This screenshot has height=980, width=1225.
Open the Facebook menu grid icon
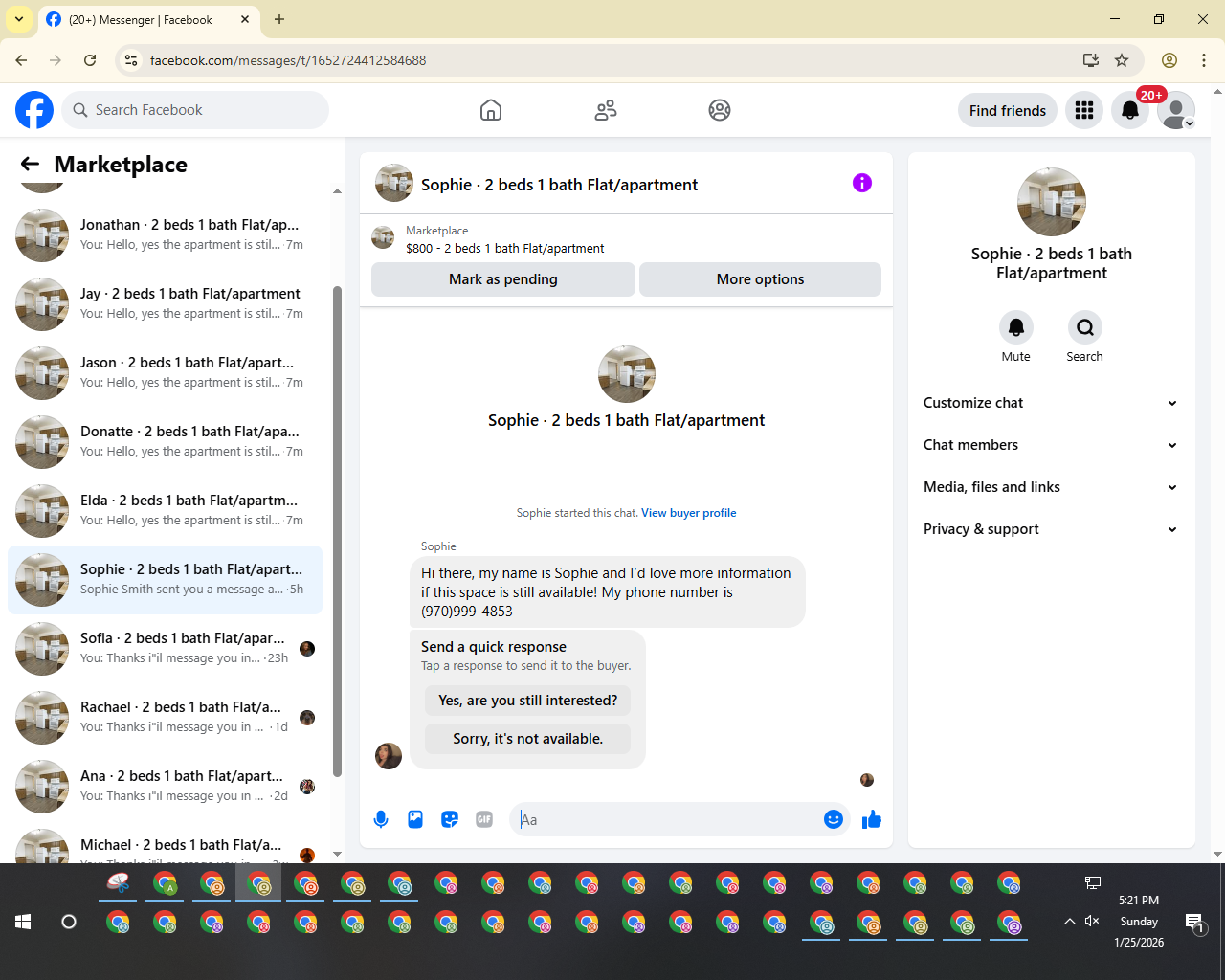[1084, 110]
